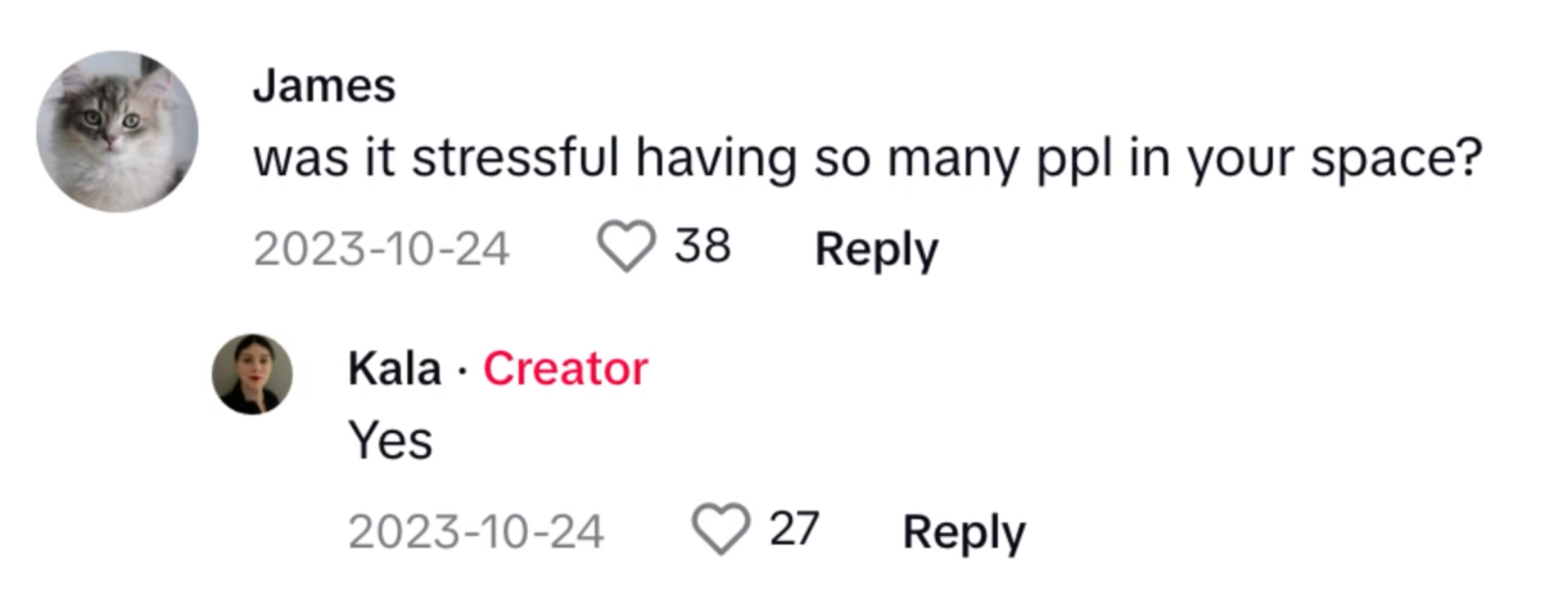This screenshot has height=608, width=1568.
Task: Click the date under Kala's reply
Action: (477, 532)
